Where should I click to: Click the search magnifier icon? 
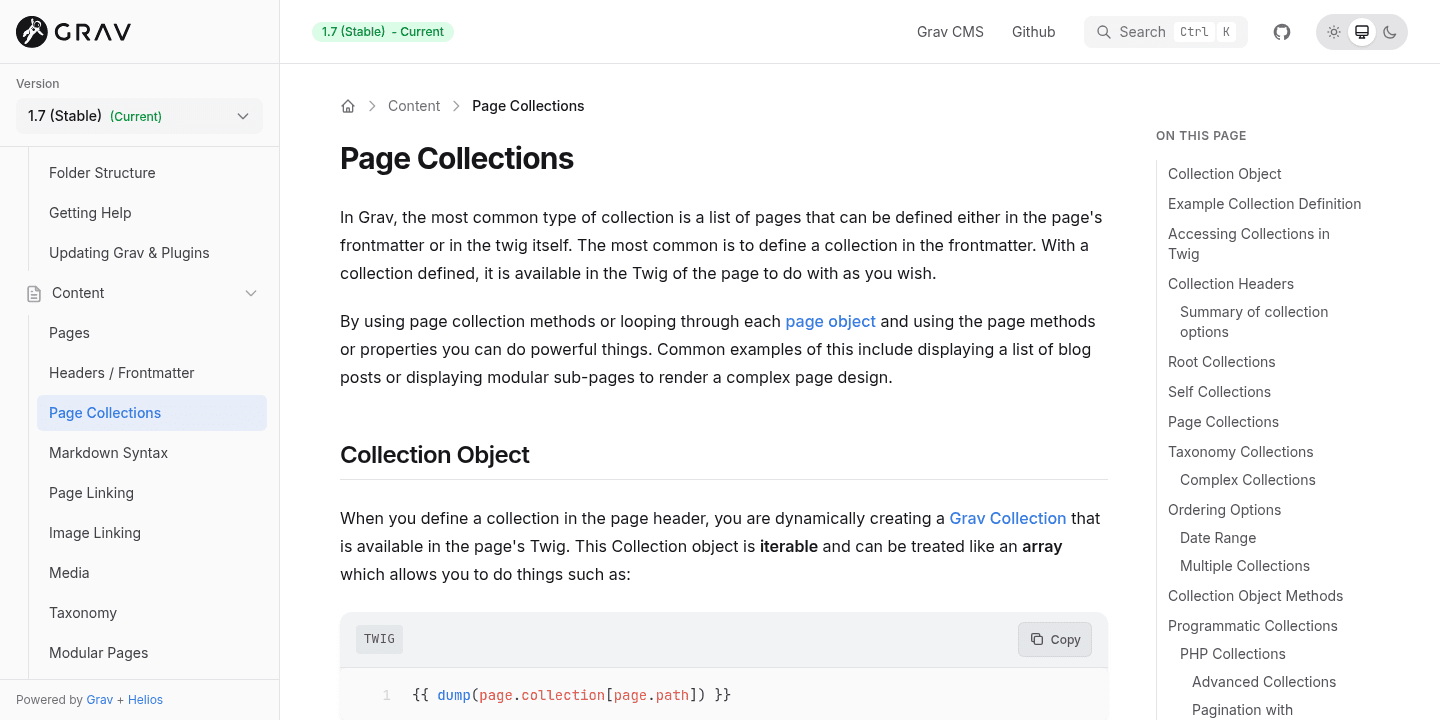click(1104, 32)
